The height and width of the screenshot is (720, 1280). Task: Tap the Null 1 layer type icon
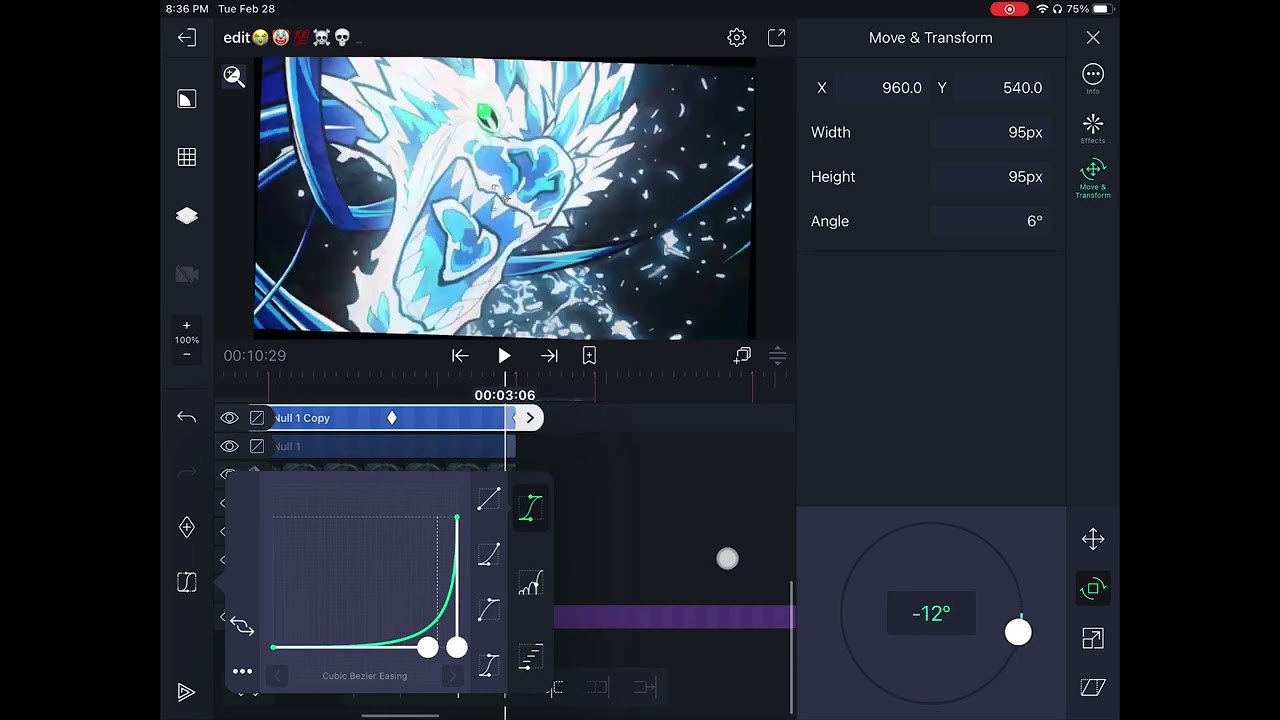tap(257, 446)
